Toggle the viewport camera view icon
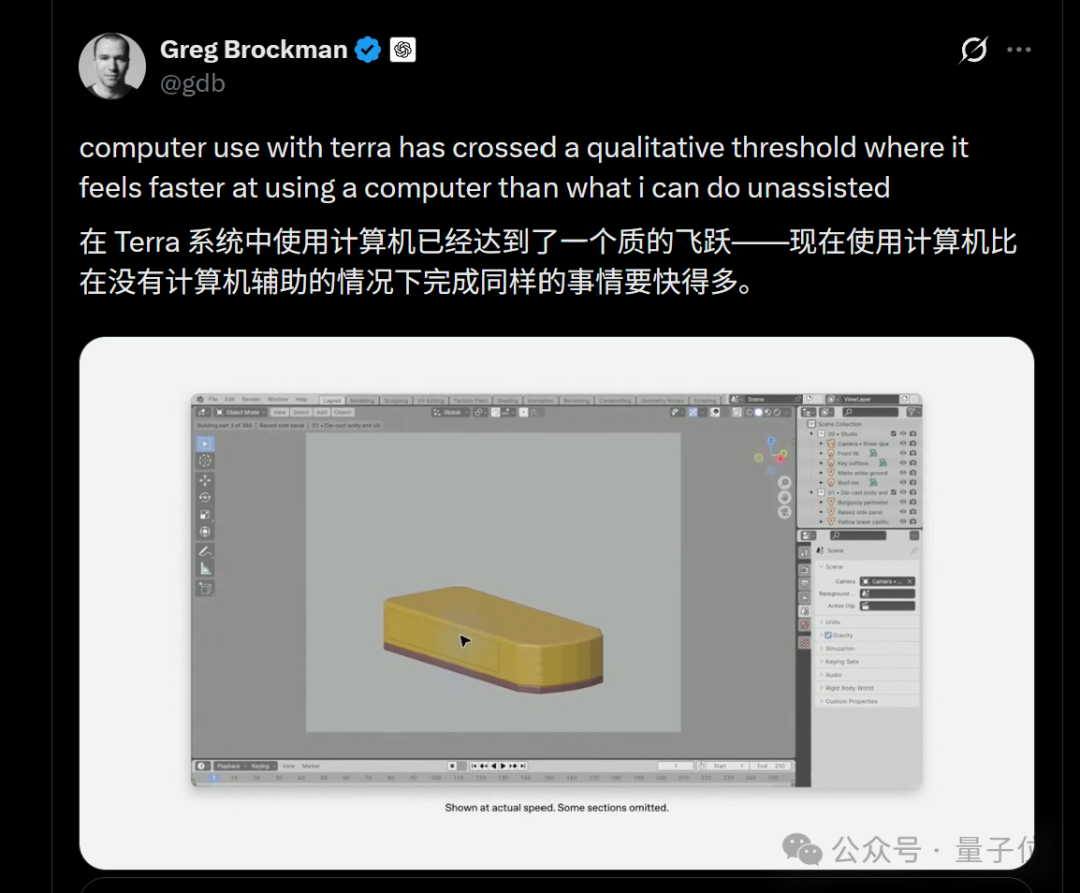The height and width of the screenshot is (893, 1080). pos(784,512)
